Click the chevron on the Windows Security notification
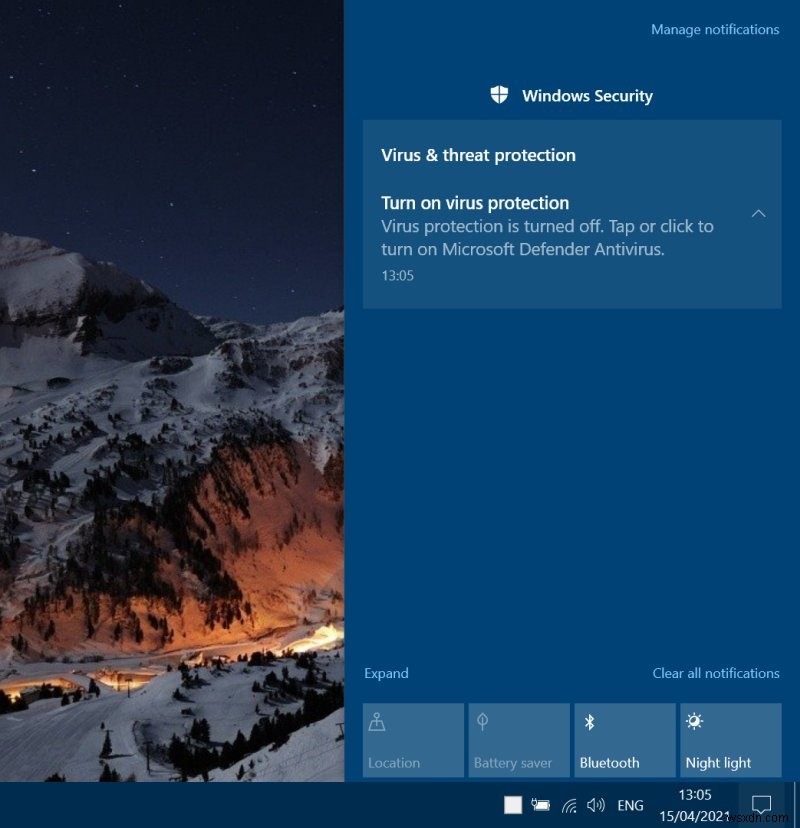The height and width of the screenshot is (828, 800). [758, 213]
